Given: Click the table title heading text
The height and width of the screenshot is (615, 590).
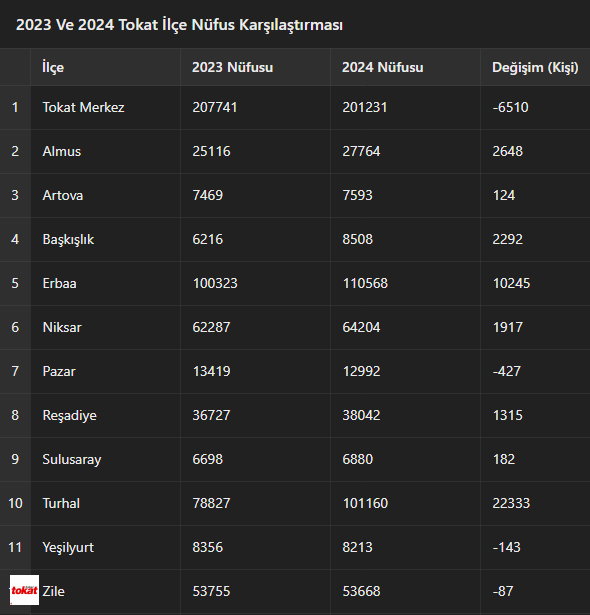Looking at the screenshot, I should [x=179, y=25].
